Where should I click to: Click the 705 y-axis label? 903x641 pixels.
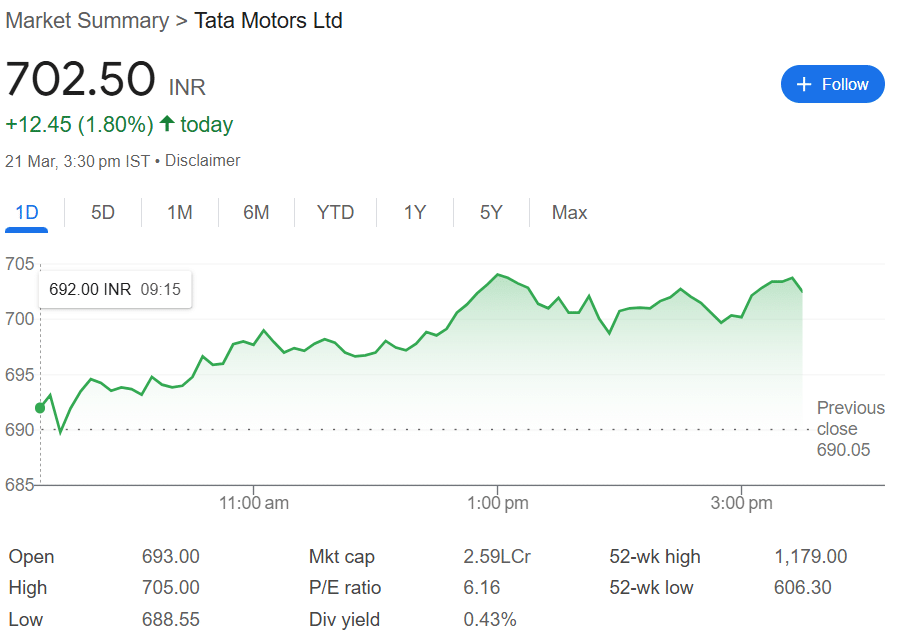click(20, 264)
